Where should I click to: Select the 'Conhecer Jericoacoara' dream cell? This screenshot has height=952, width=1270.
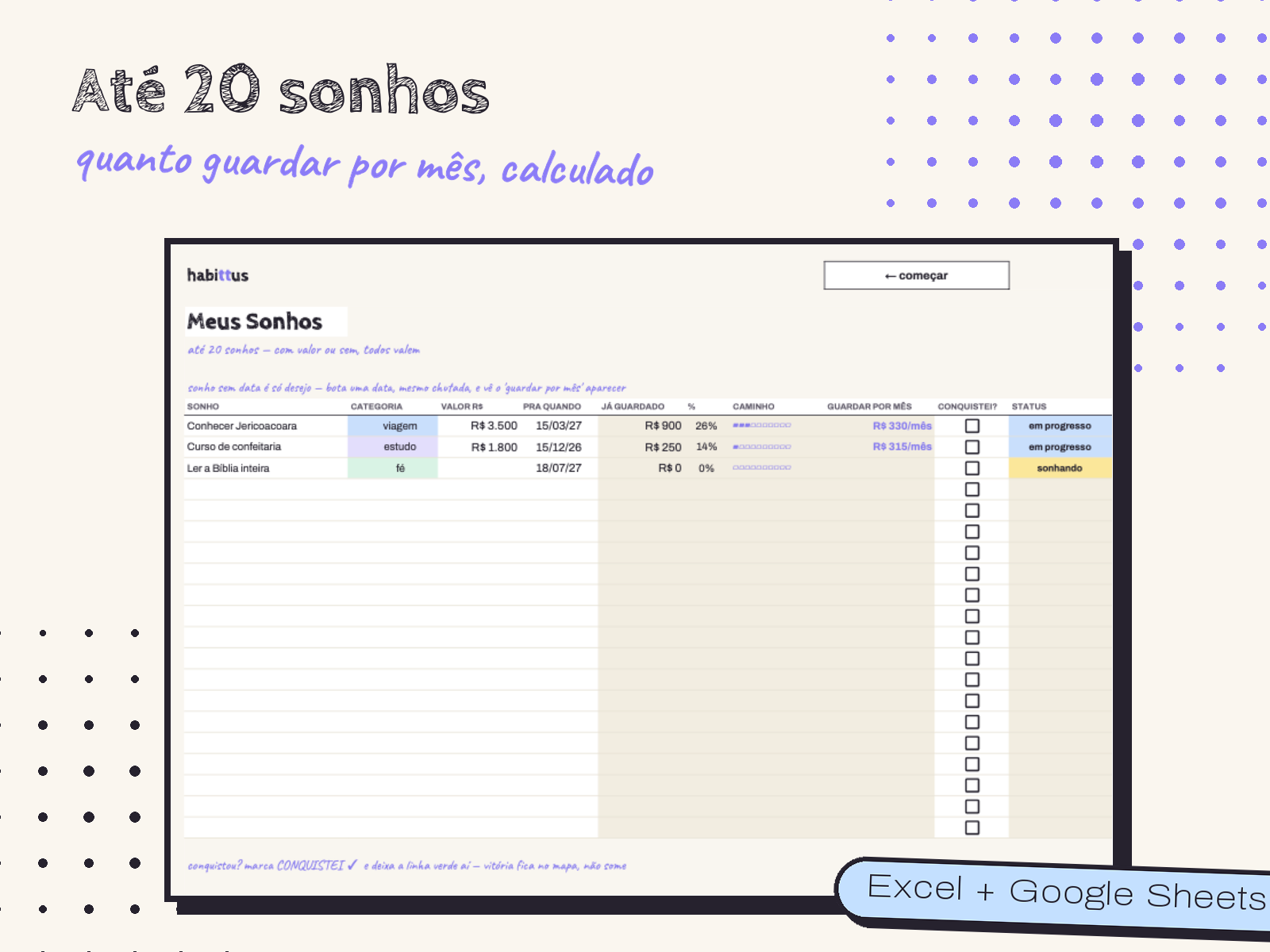coord(266,426)
